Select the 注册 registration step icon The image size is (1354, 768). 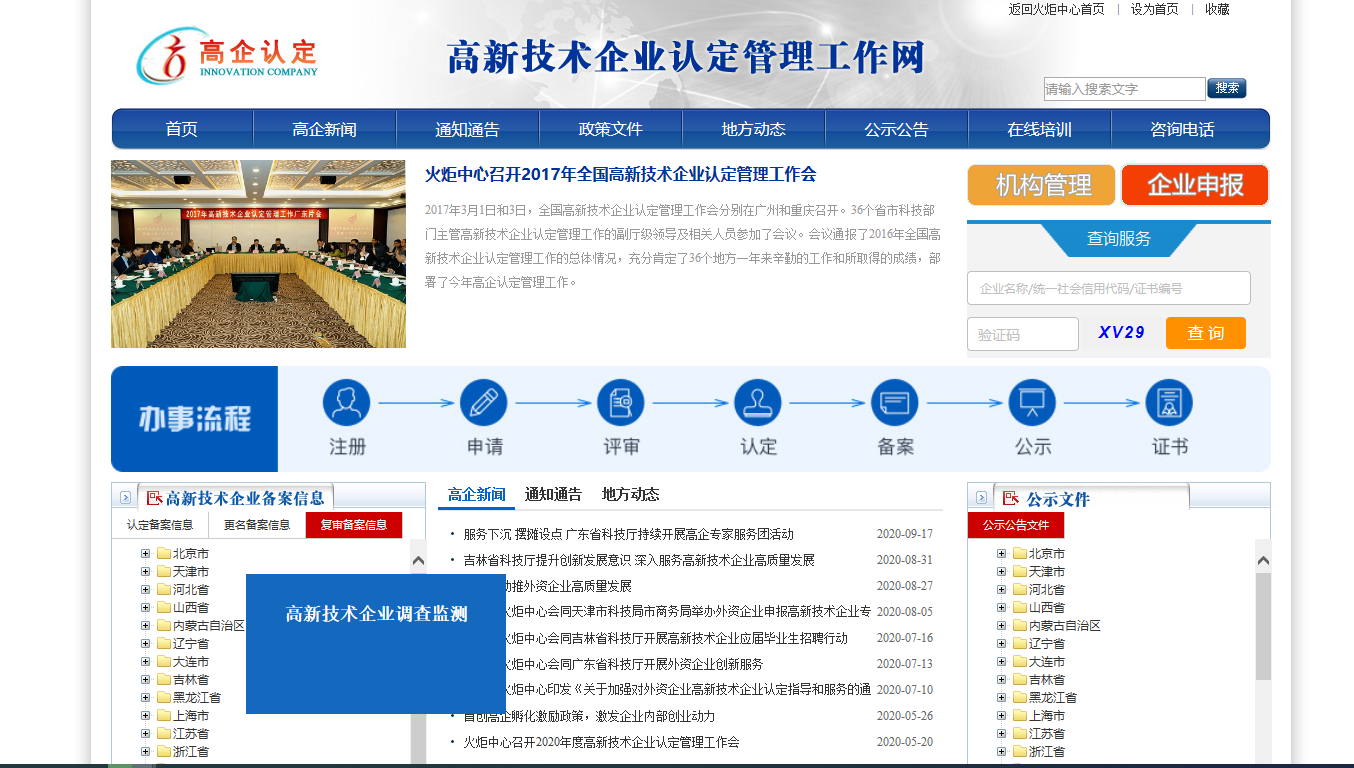[346, 400]
